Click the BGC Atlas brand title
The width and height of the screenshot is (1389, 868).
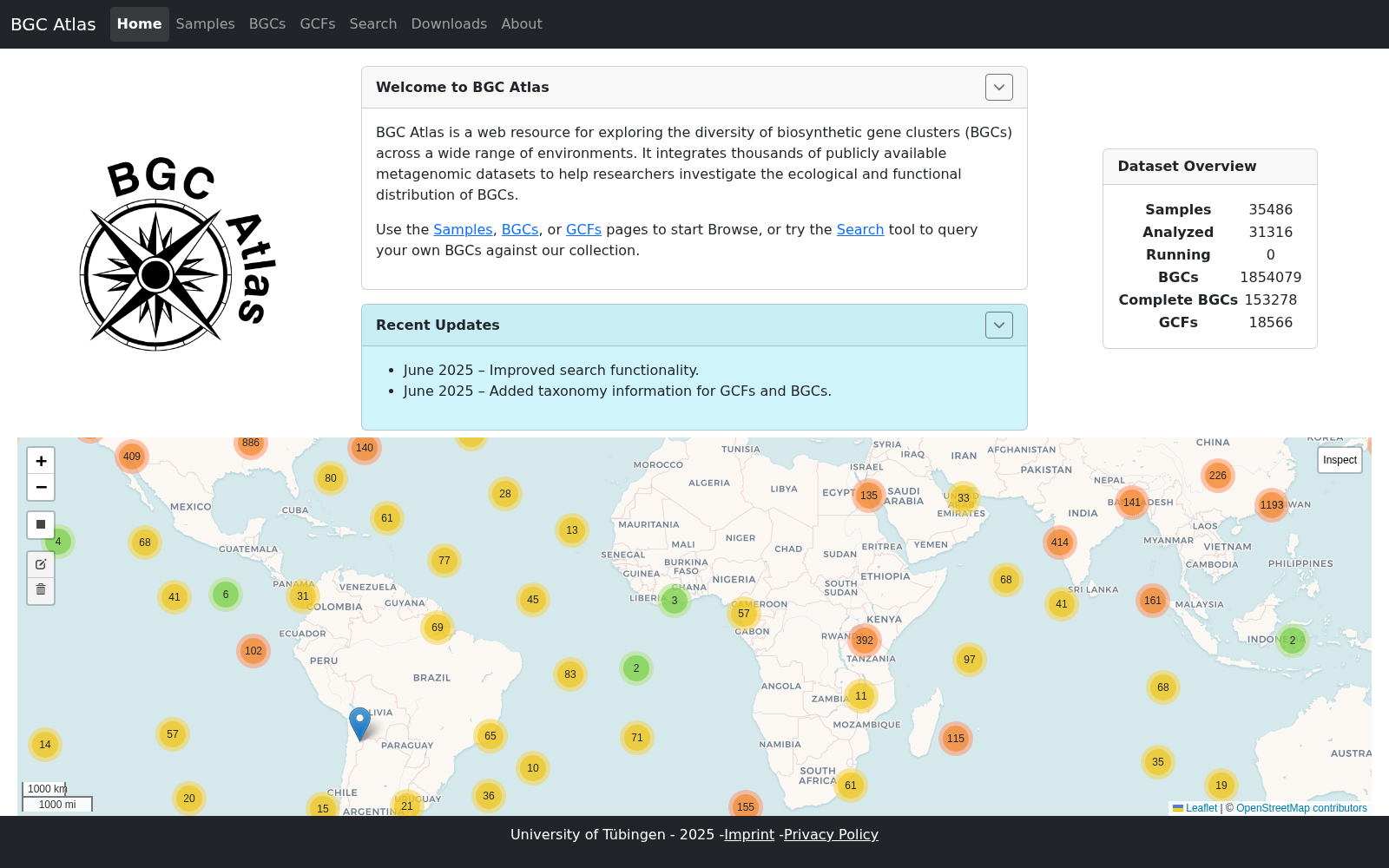(53, 24)
